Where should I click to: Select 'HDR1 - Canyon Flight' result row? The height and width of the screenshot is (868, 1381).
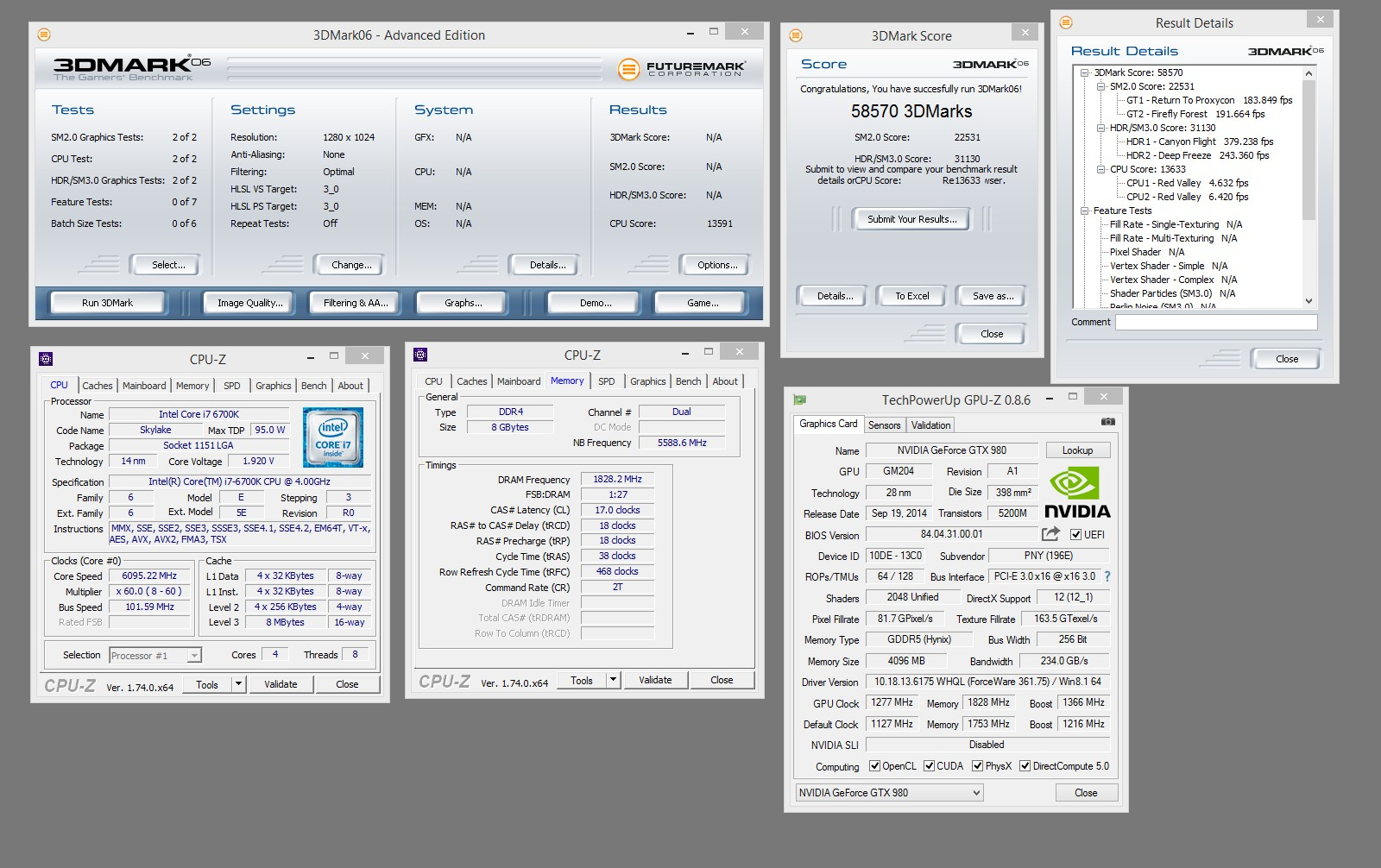tap(1200, 142)
